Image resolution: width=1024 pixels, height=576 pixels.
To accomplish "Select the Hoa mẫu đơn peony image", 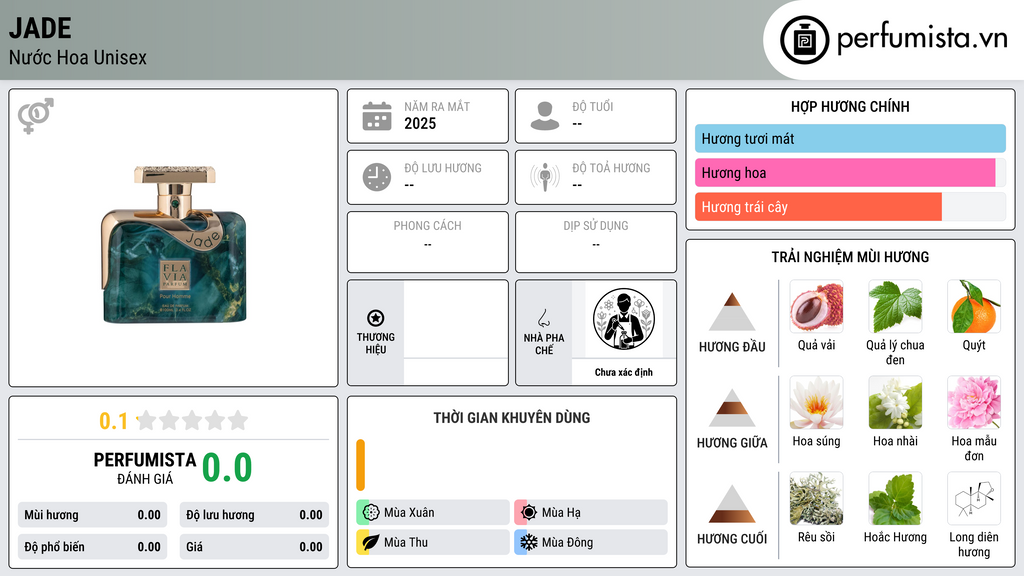I will (974, 402).
